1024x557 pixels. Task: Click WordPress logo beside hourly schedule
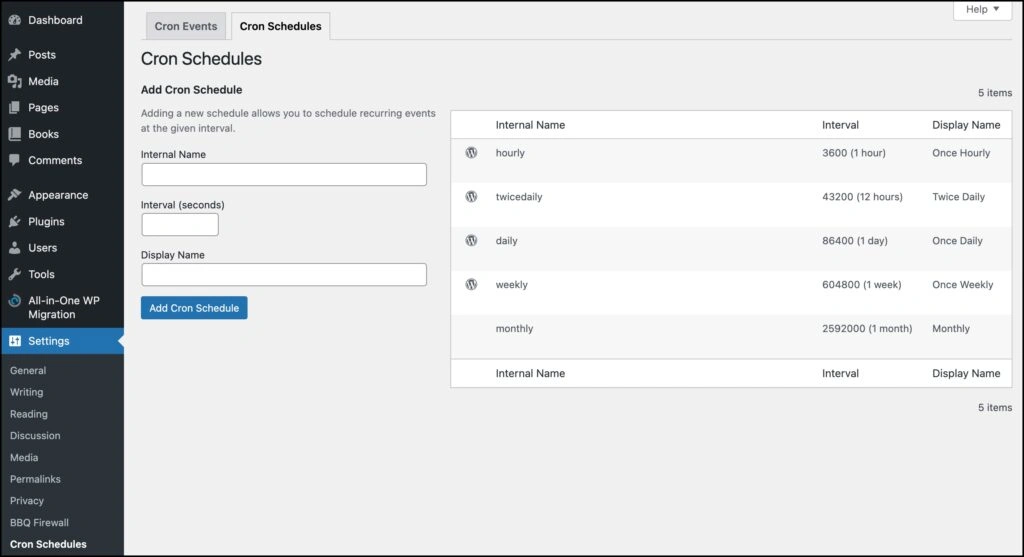click(471, 153)
